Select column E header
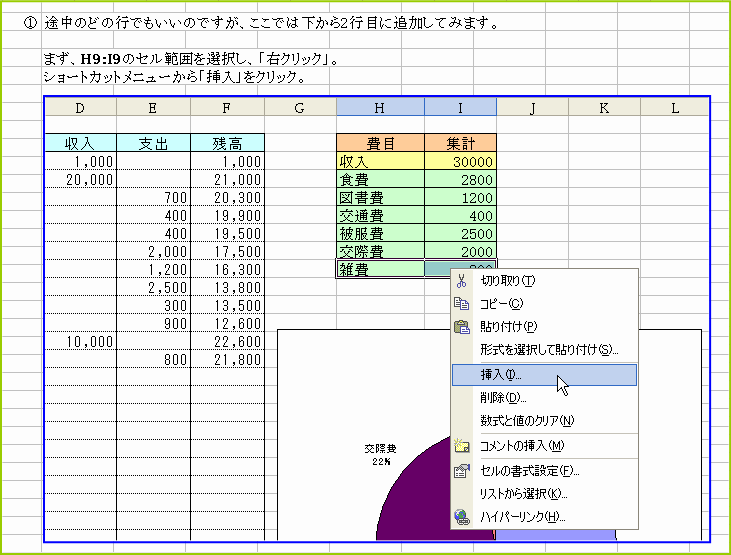The width and height of the screenshot is (731, 555). point(153,108)
